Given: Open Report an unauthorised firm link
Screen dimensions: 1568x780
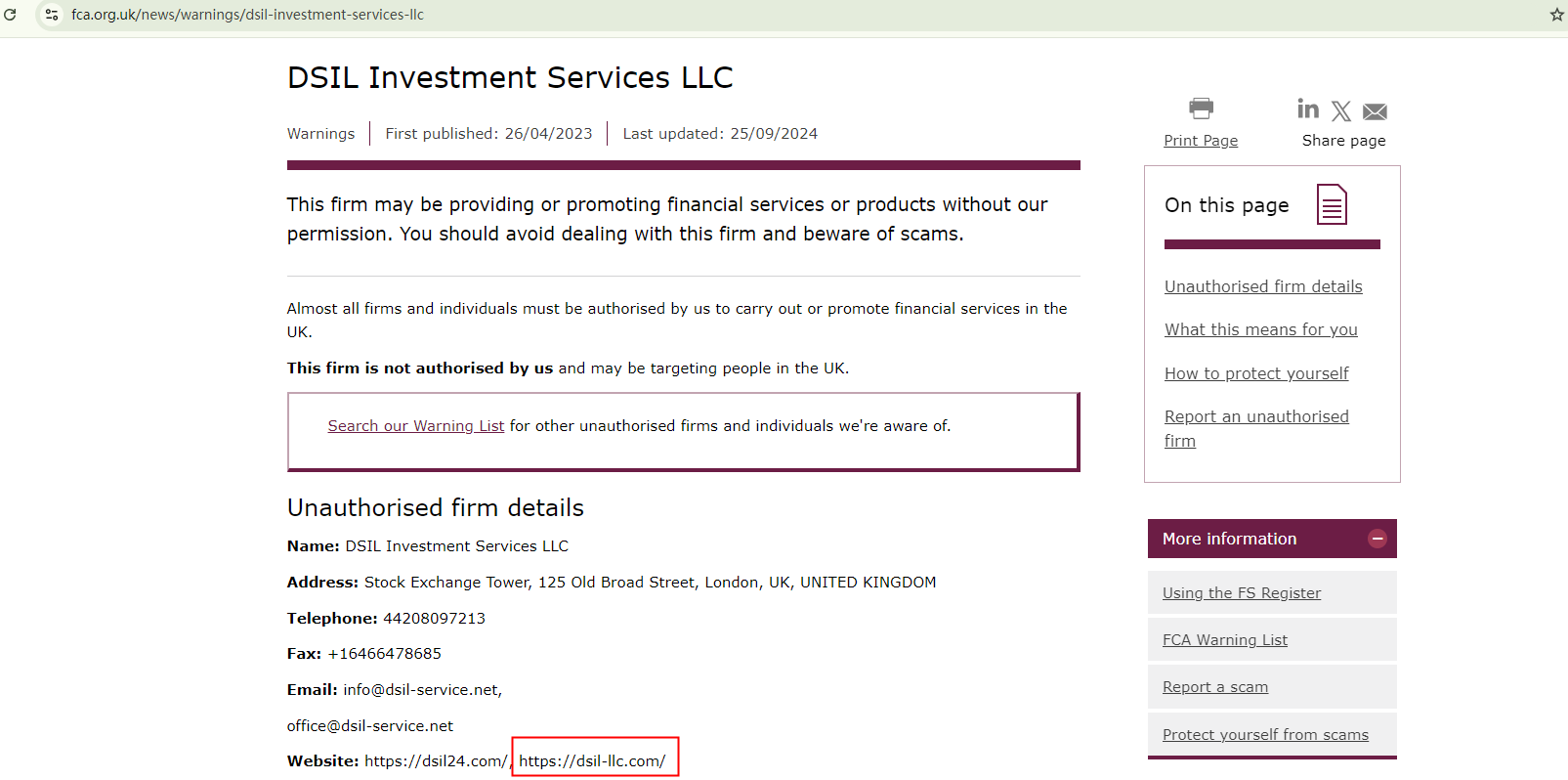Looking at the screenshot, I should (1256, 417).
